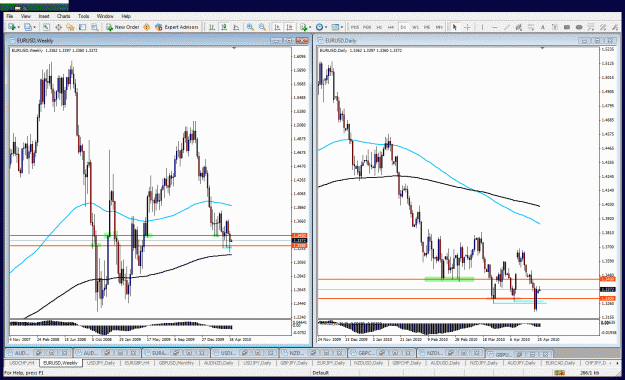Screen dimensions: 625x380
Task: Set timeframe to MN
Action: click(x=439, y=27)
